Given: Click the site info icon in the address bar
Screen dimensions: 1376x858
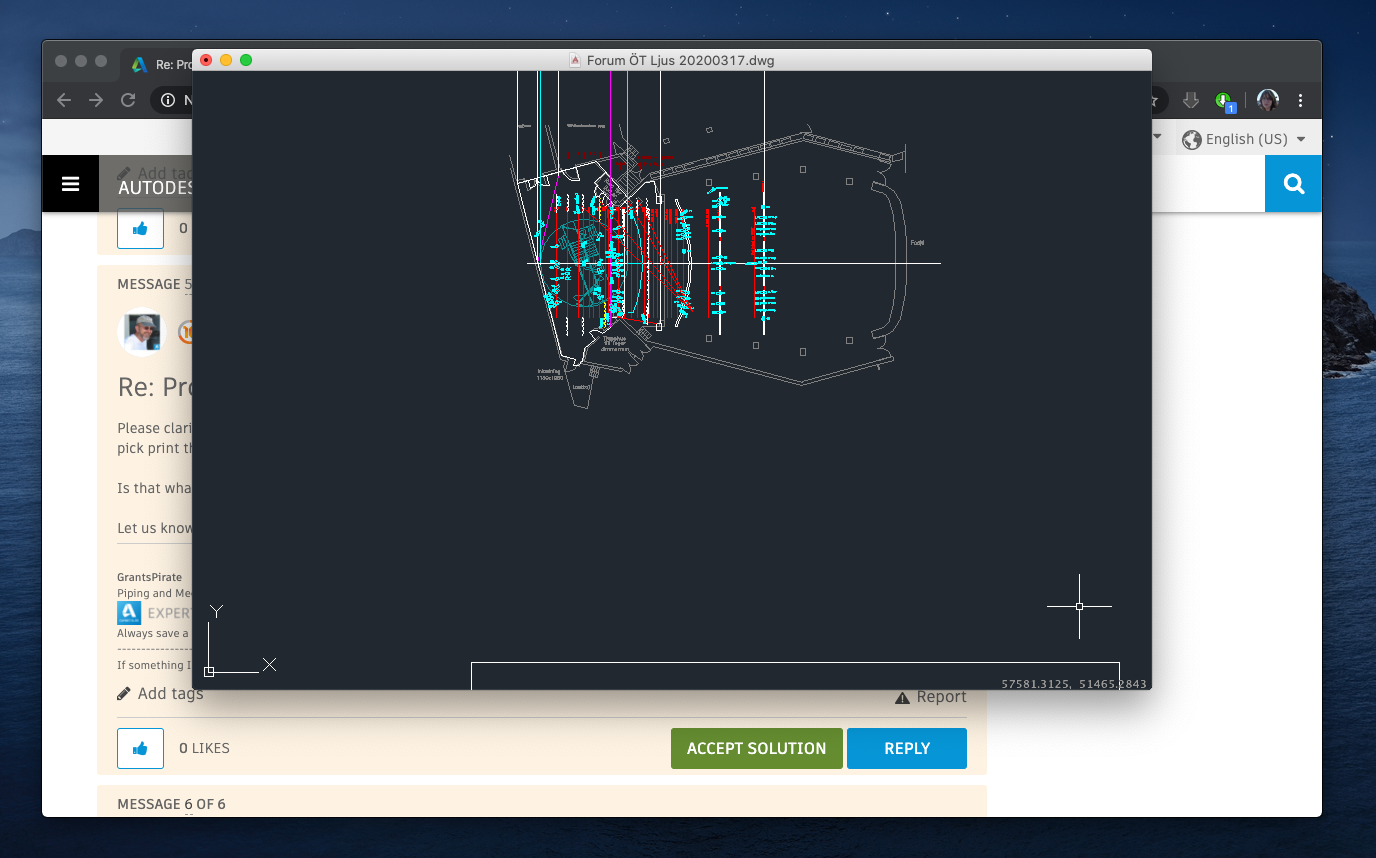Looking at the screenshot, I should 168,100.
